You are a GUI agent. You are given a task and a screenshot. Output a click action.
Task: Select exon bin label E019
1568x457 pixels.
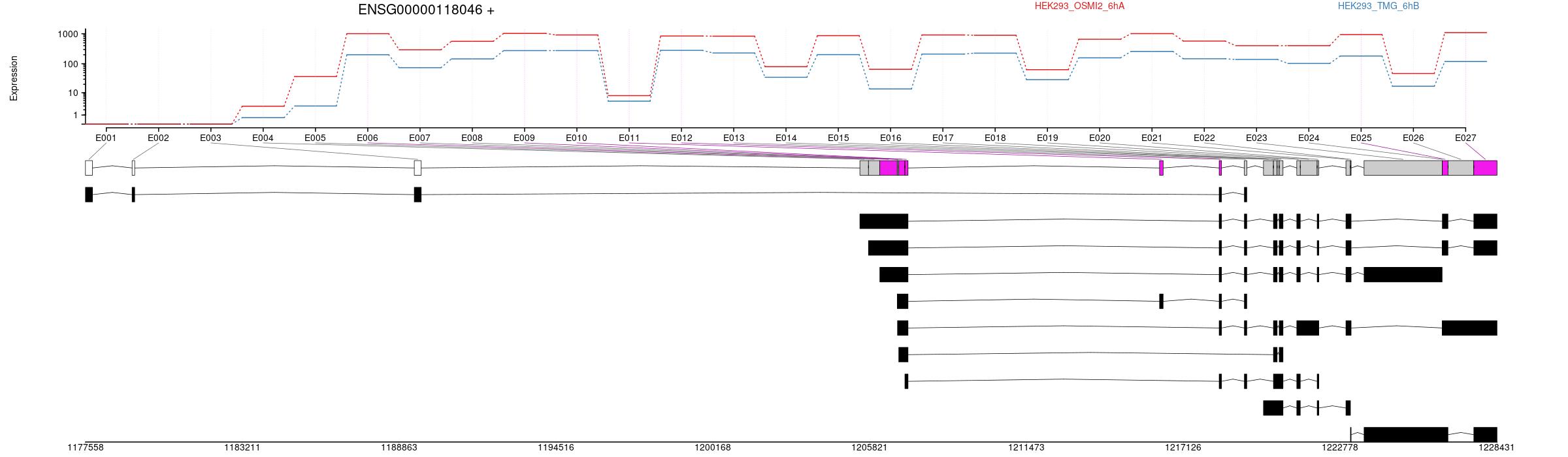click(x=1047, y=138)
